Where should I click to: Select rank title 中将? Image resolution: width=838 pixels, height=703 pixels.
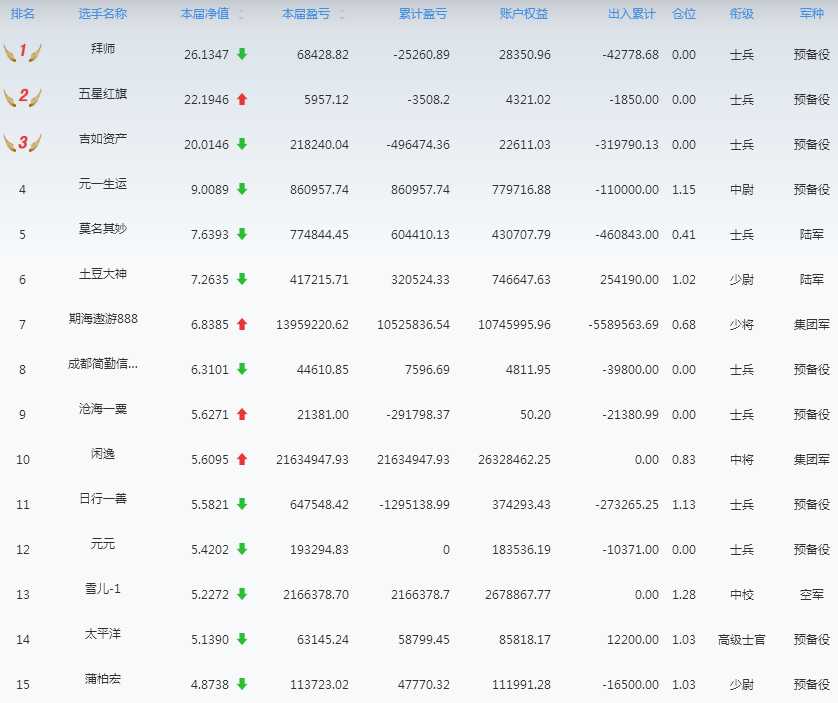(x=742, y=460)
